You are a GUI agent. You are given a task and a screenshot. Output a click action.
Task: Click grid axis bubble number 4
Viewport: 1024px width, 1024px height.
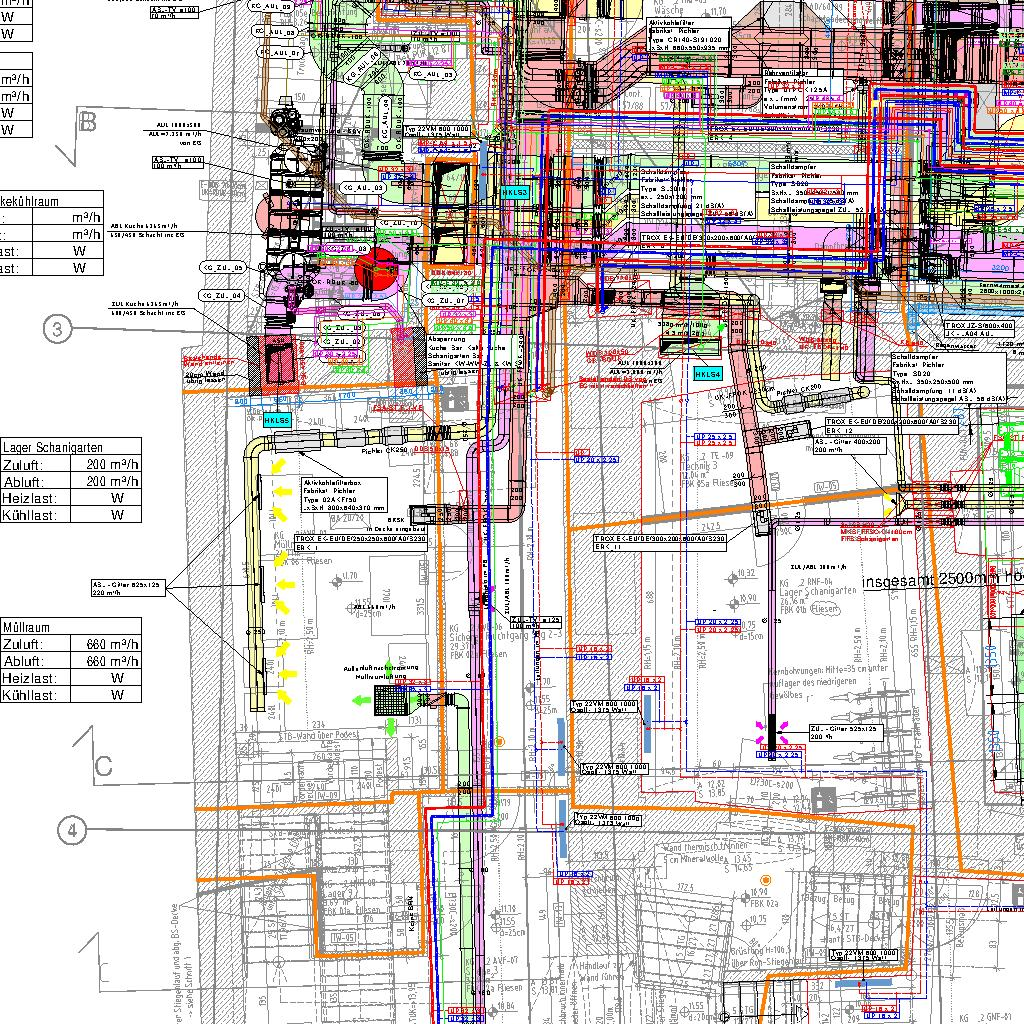coord(72,831)
